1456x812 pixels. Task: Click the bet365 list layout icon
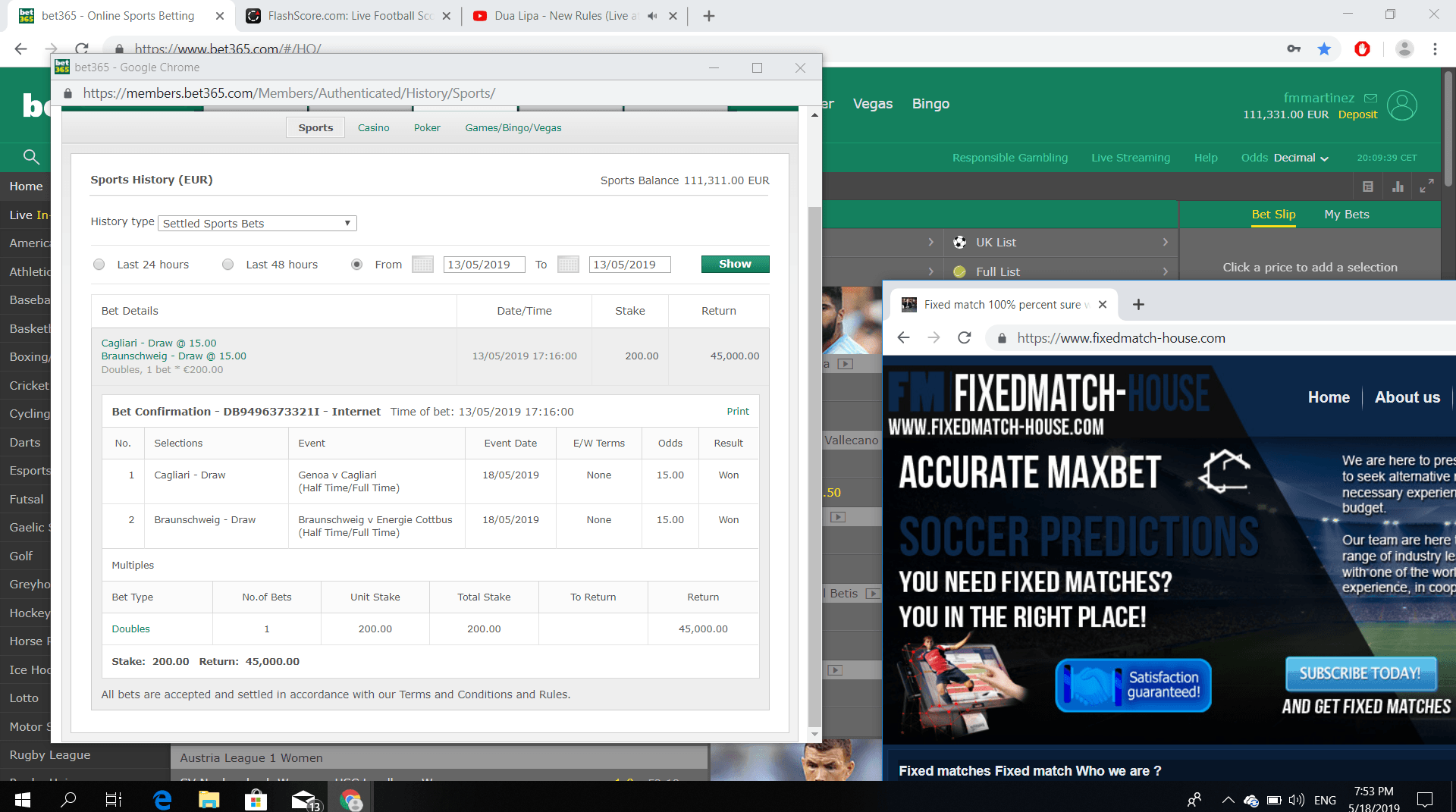tap(1368, 187)
